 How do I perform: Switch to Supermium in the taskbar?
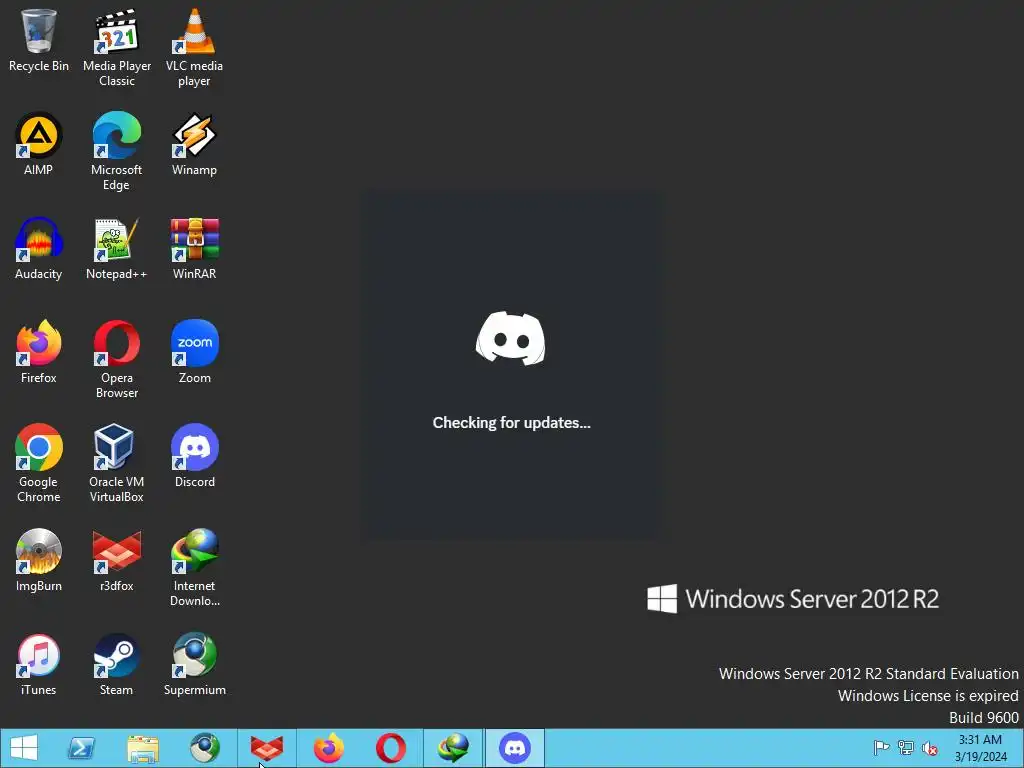tap(205, 748)
